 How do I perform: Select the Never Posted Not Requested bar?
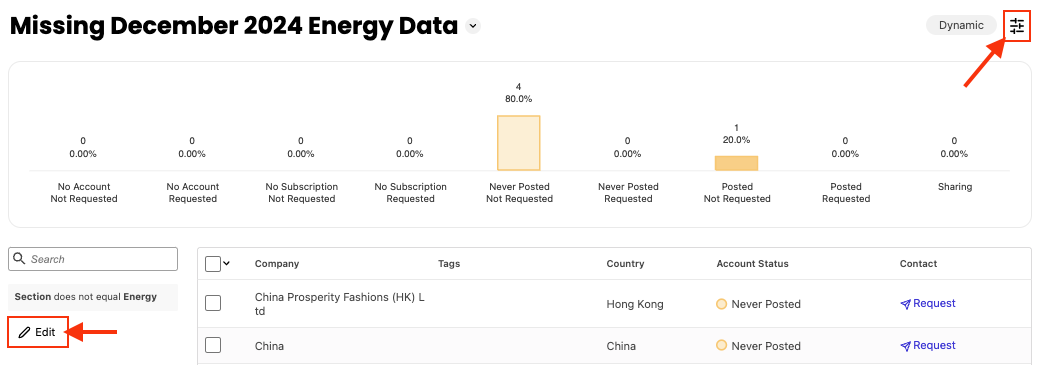[x=519, y=143]
